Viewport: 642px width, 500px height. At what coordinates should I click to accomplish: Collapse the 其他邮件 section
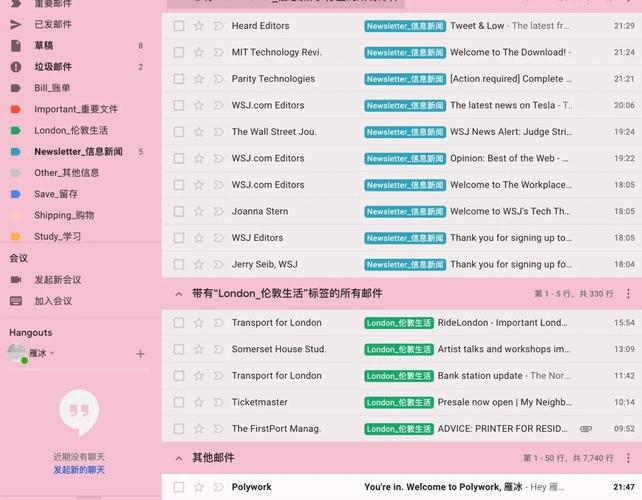[179, 458]
